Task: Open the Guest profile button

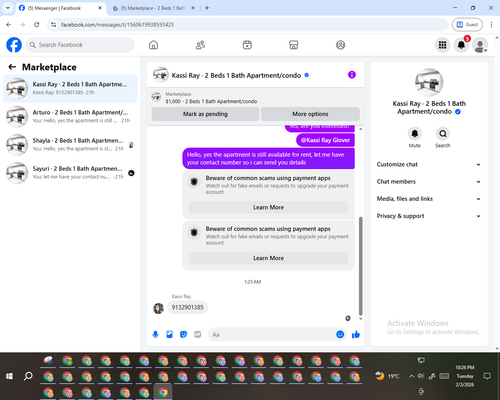Action: [467, 24]
